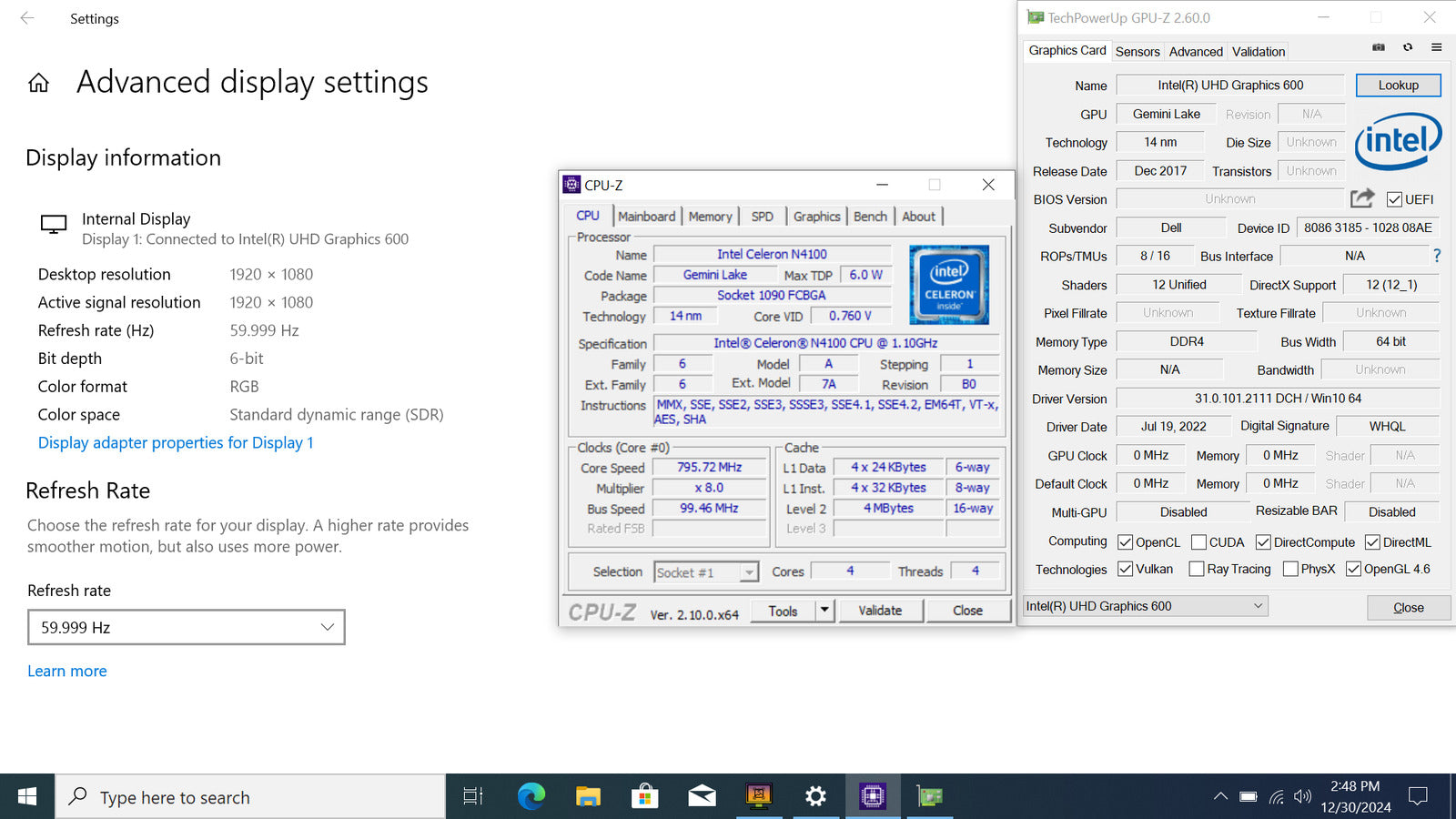The image size is (1456, 819).
Task: Open the Learn more link
Action: 67,671
